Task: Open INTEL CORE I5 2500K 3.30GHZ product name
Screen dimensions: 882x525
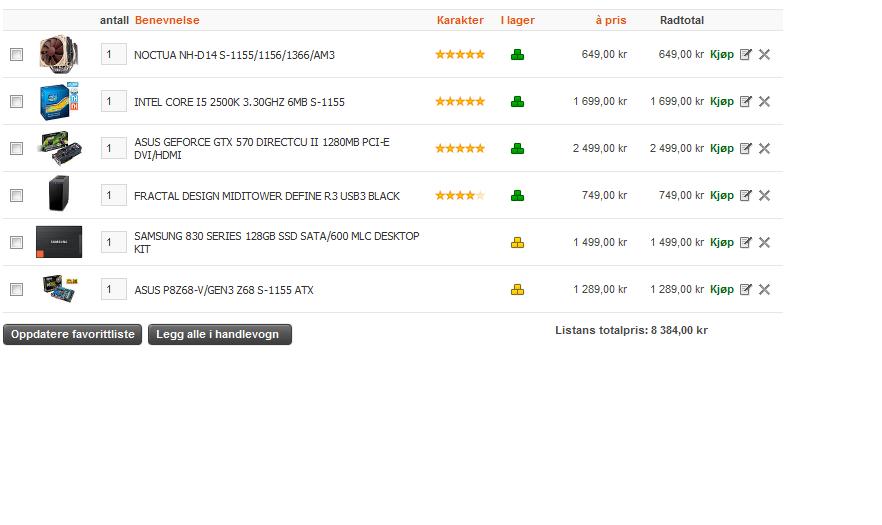Action: 239,102
